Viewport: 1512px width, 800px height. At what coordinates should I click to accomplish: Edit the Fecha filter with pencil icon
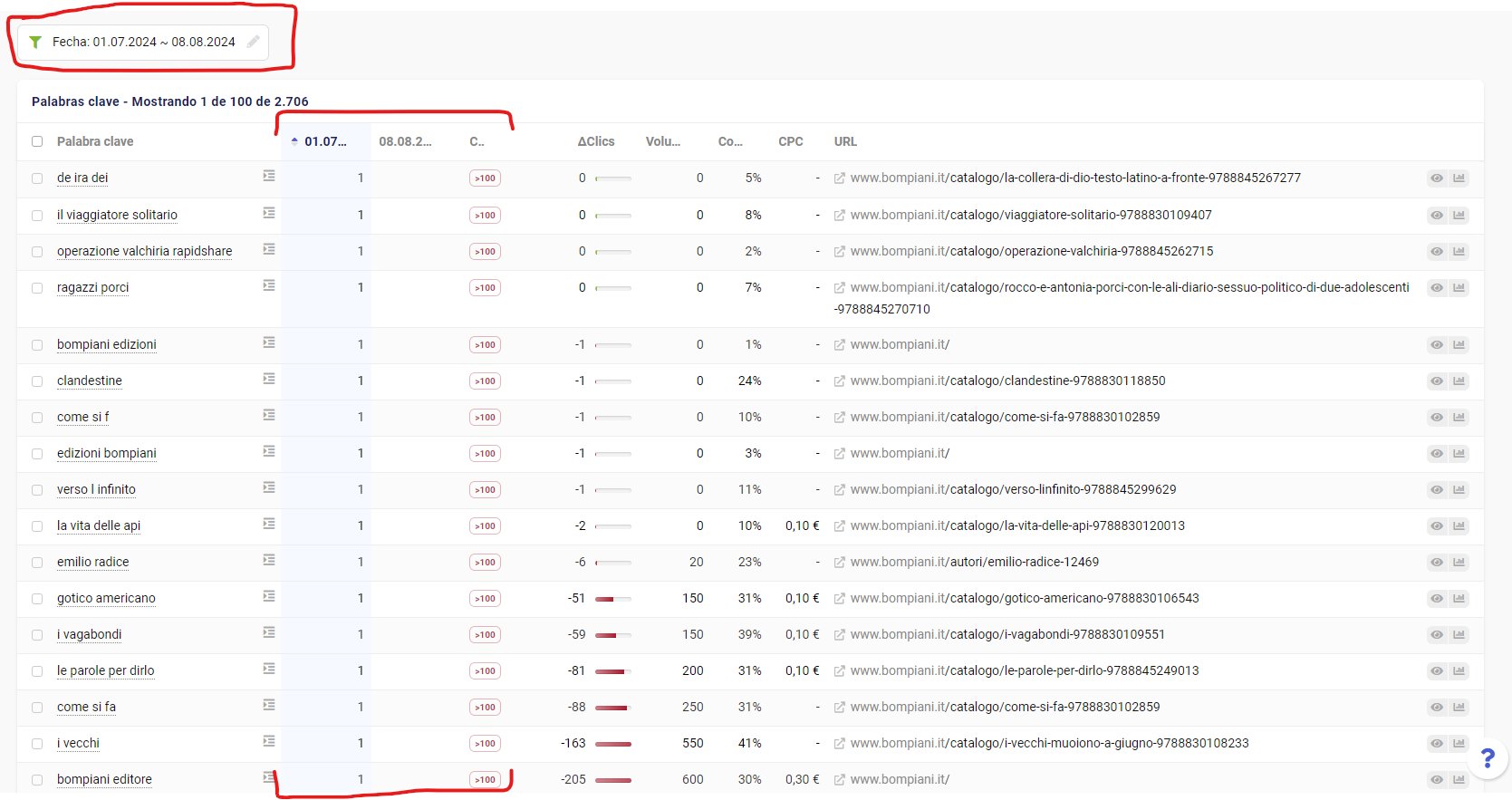tap(254, 42)
